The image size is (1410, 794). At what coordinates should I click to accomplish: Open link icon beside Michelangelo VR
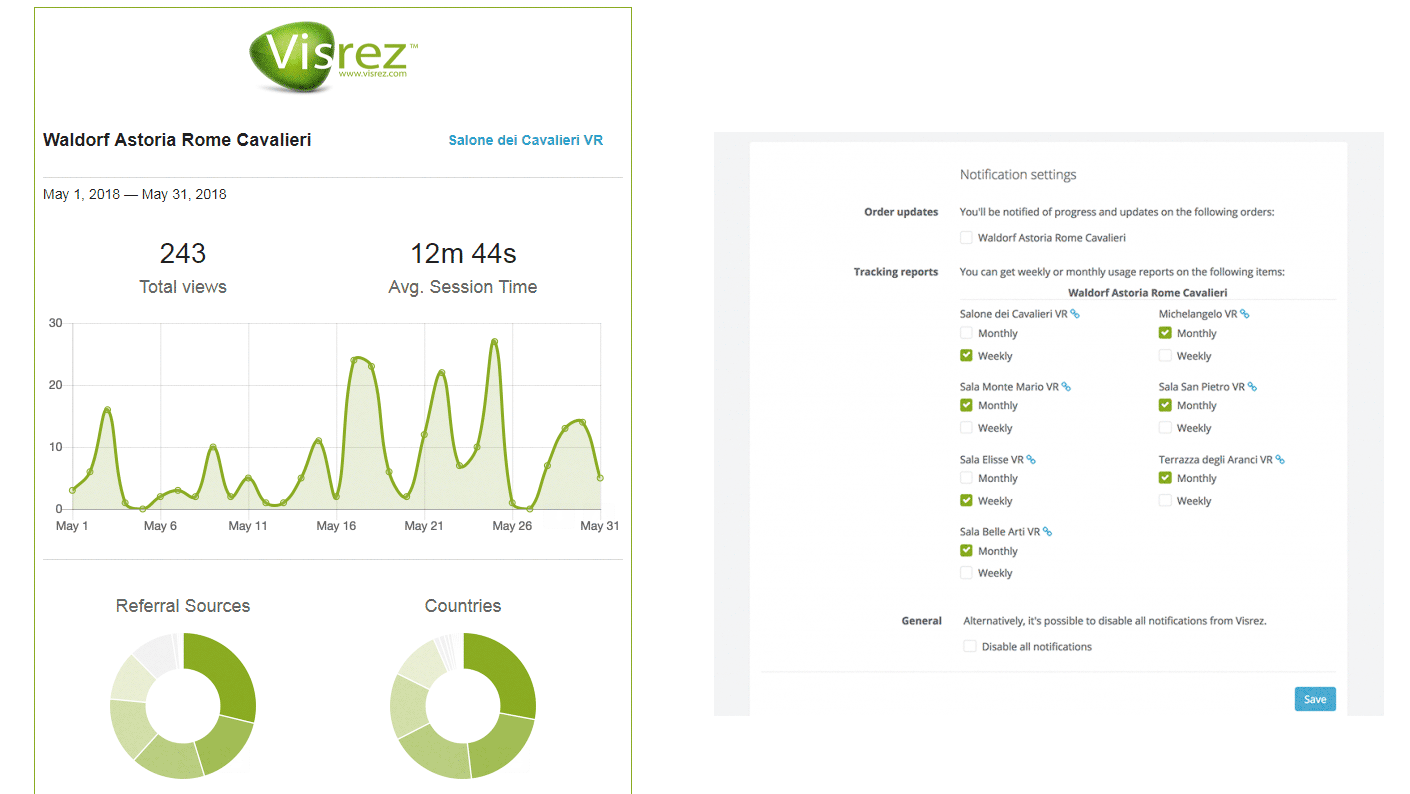(x=1245, y=314)
